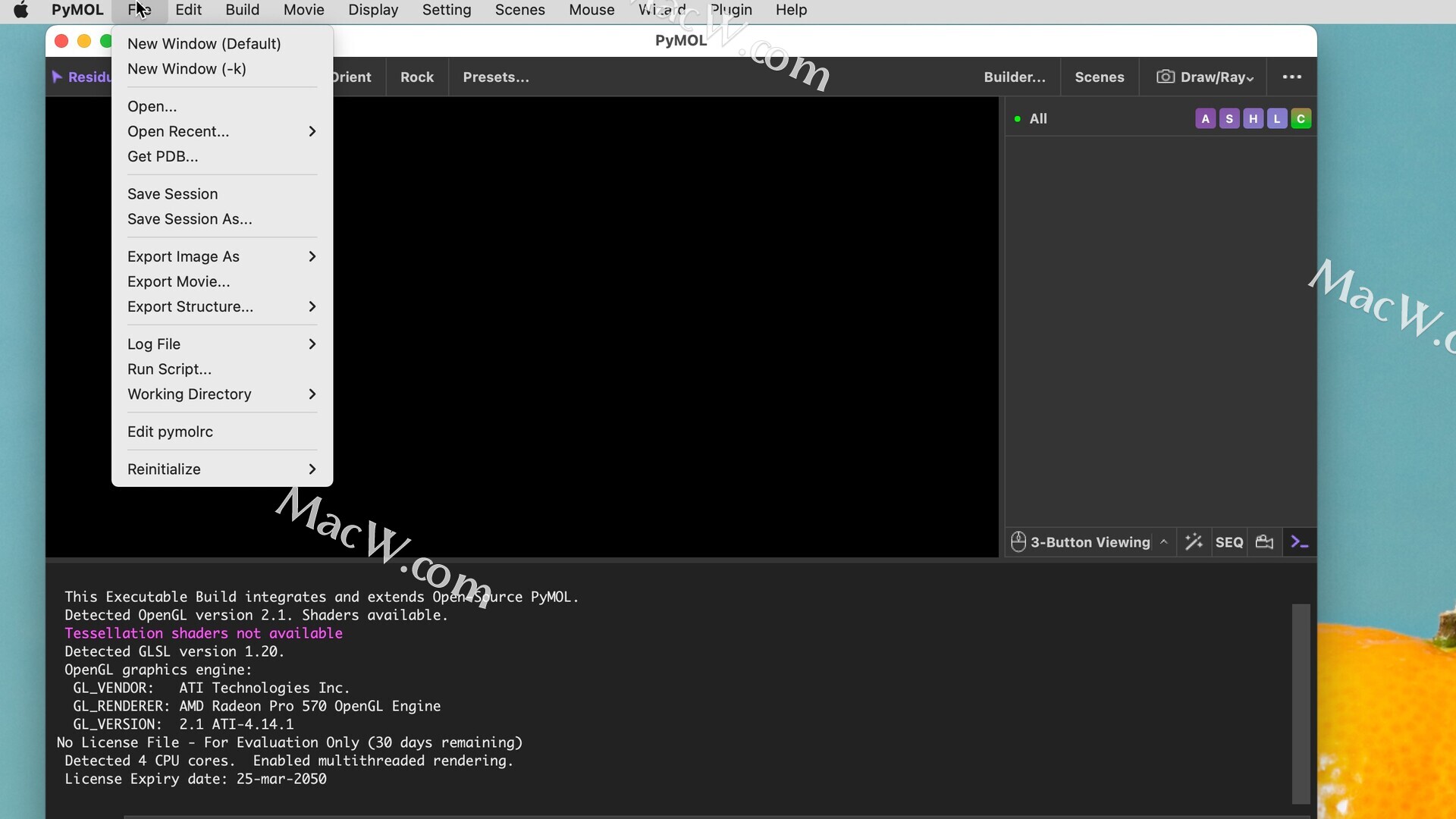This screenshot has width=1456, height=819.
Task: Open the Help menu
Action: 791,10
